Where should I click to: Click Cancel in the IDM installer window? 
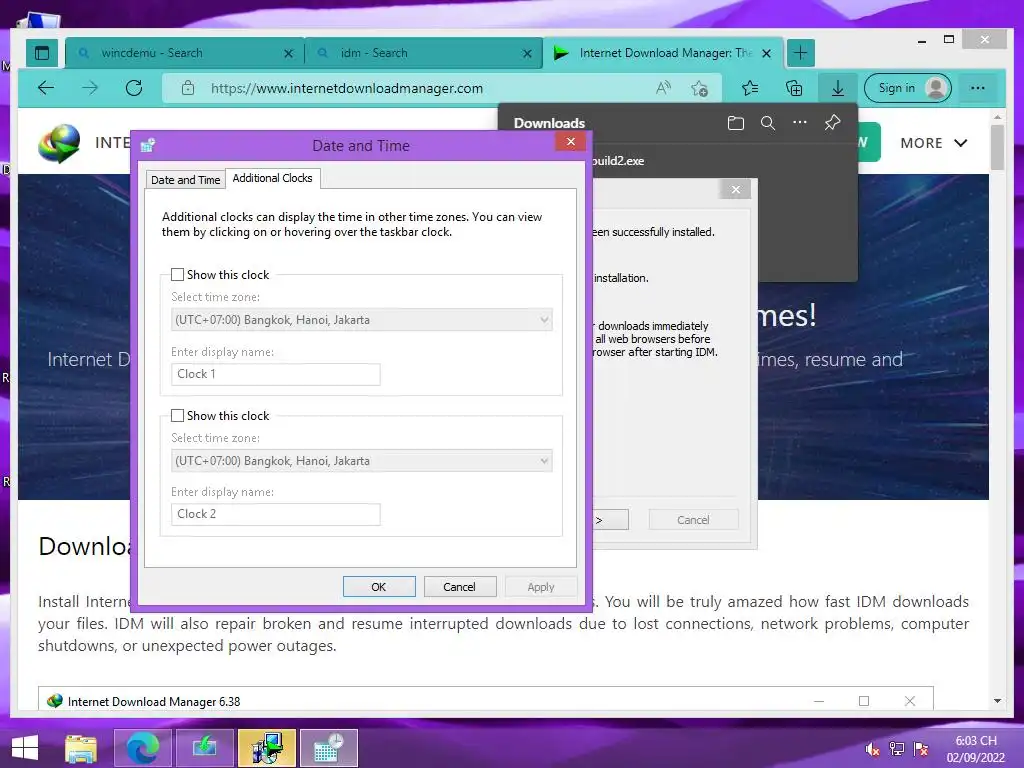click(694, 520)
